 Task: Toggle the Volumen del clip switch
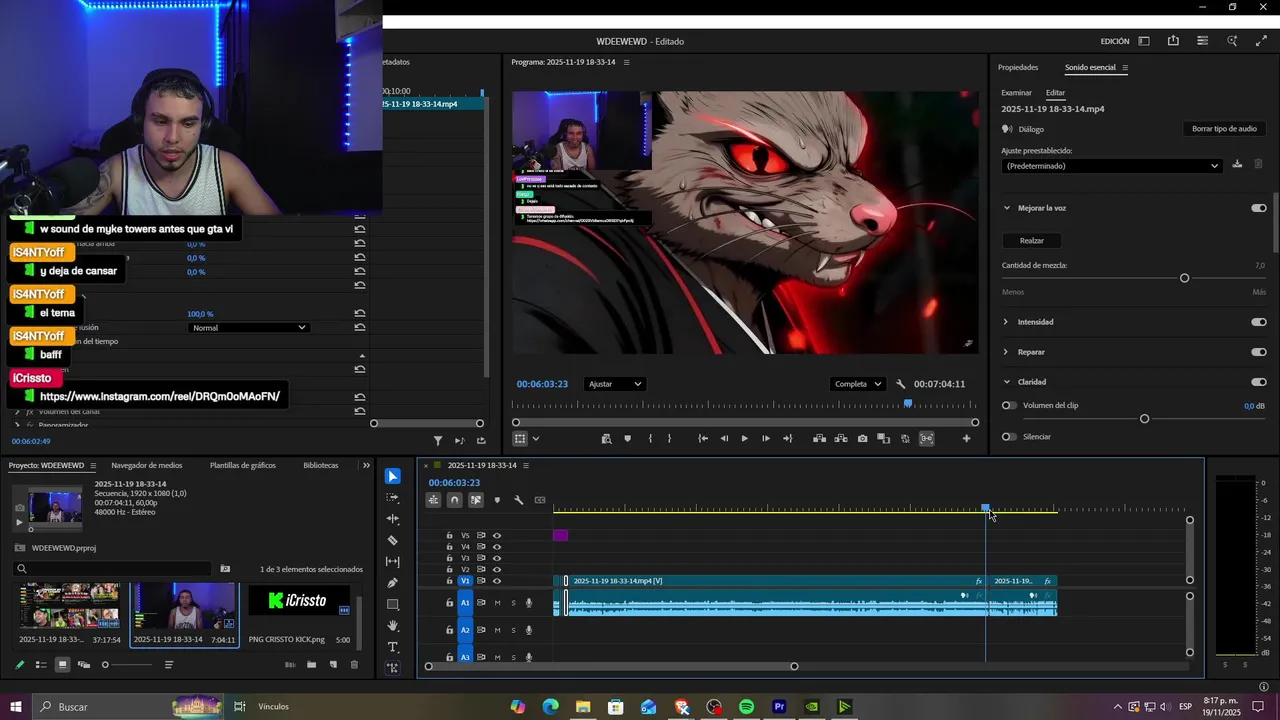tap(1009, 405)
